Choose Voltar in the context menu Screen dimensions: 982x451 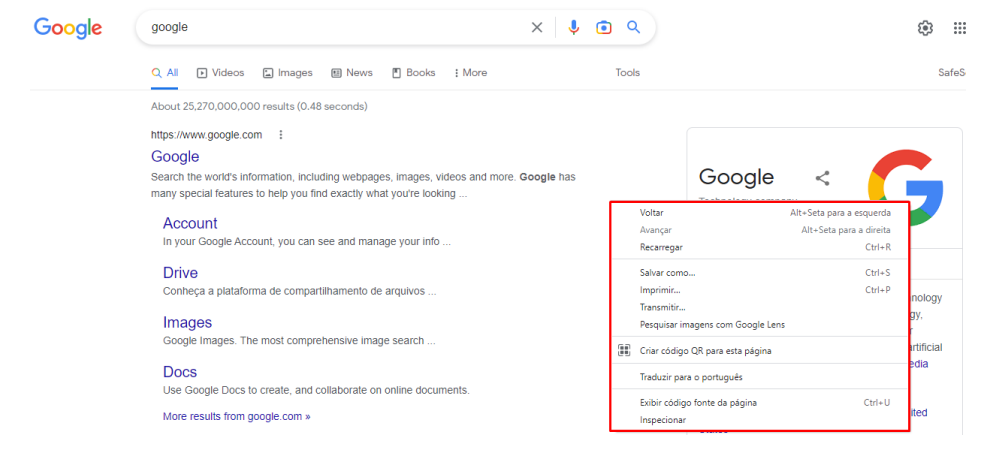coord(760,213)
